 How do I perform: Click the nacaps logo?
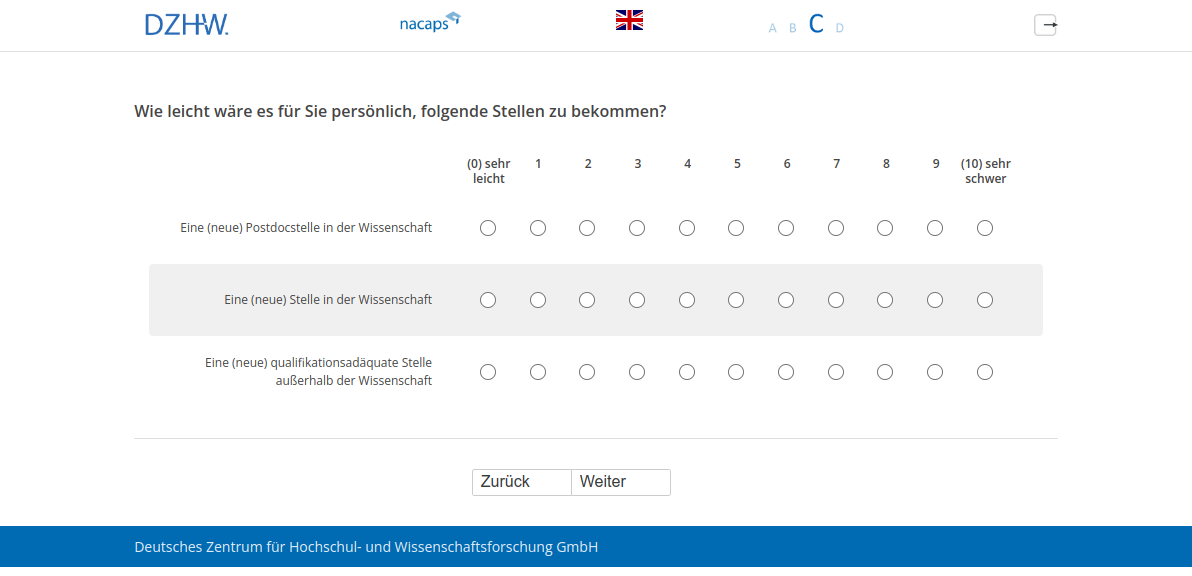pyautogui.click(x=429, y=22)
